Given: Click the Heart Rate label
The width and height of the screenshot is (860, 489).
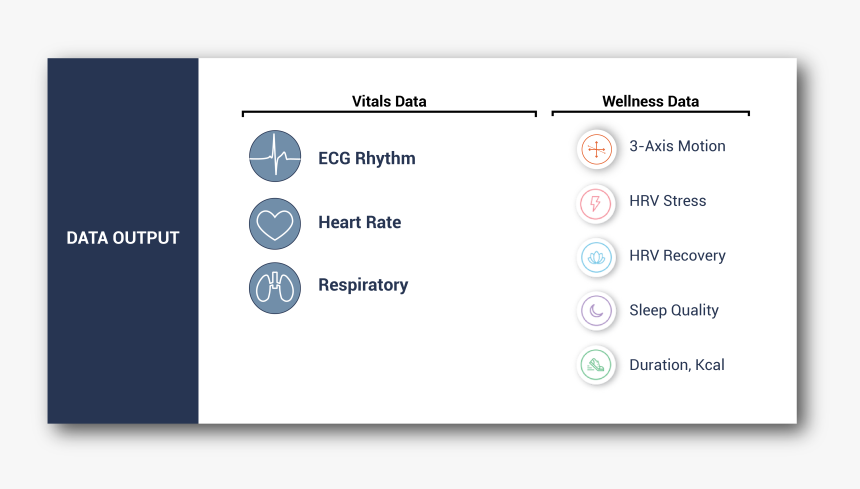Looking at the screenshot, I should pyautogui.click(x=360, y=222).
